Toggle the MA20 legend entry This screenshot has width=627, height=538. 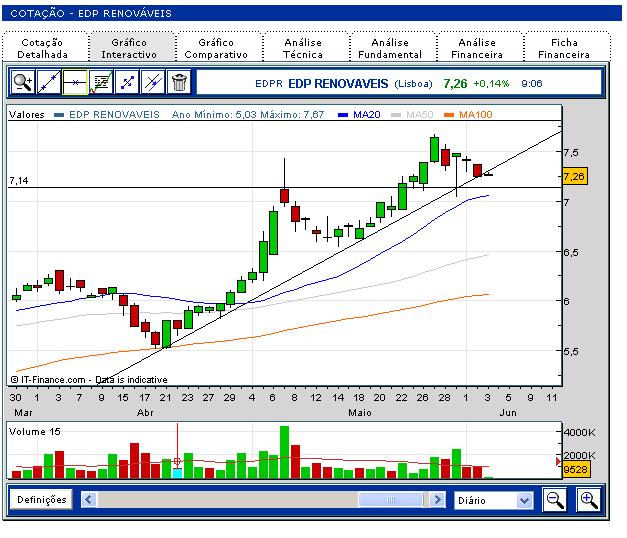359,114
